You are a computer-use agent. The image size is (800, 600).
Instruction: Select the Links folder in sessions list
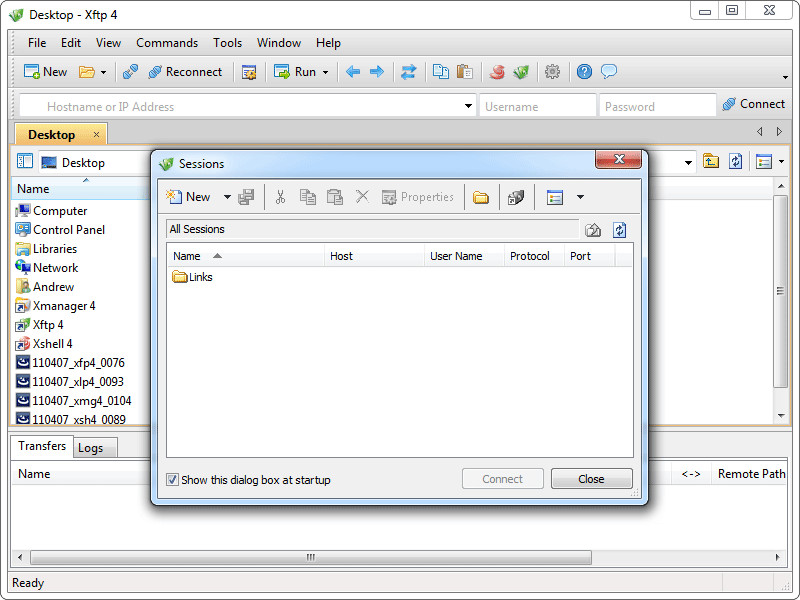tap(192, 277)
